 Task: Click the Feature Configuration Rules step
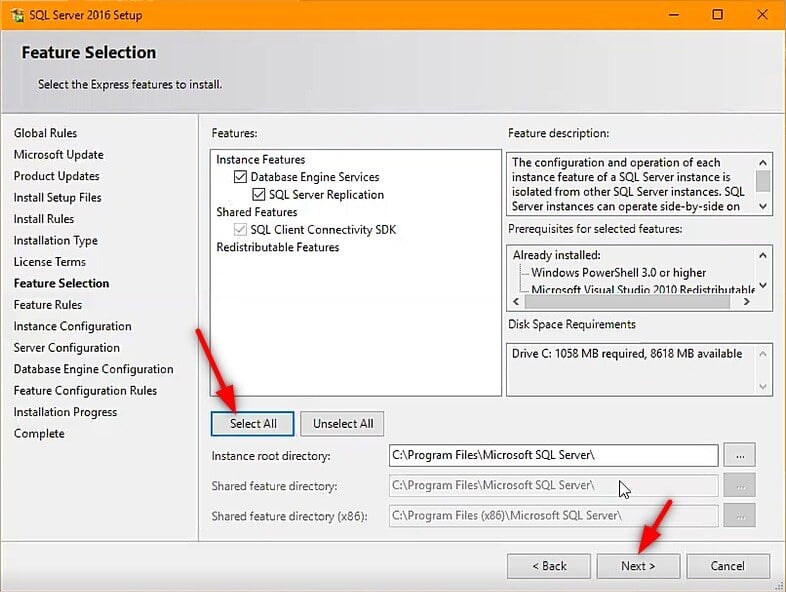[85, 390]
